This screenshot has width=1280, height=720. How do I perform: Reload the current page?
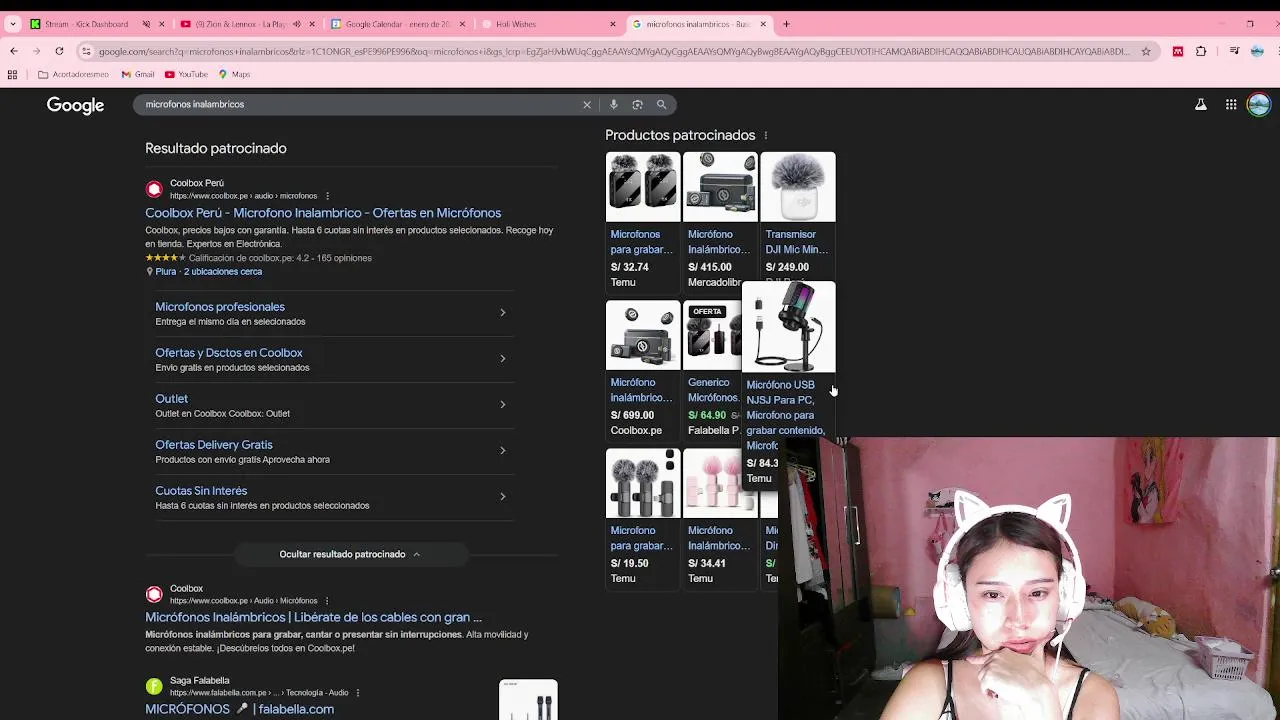(x=59, y=51)
